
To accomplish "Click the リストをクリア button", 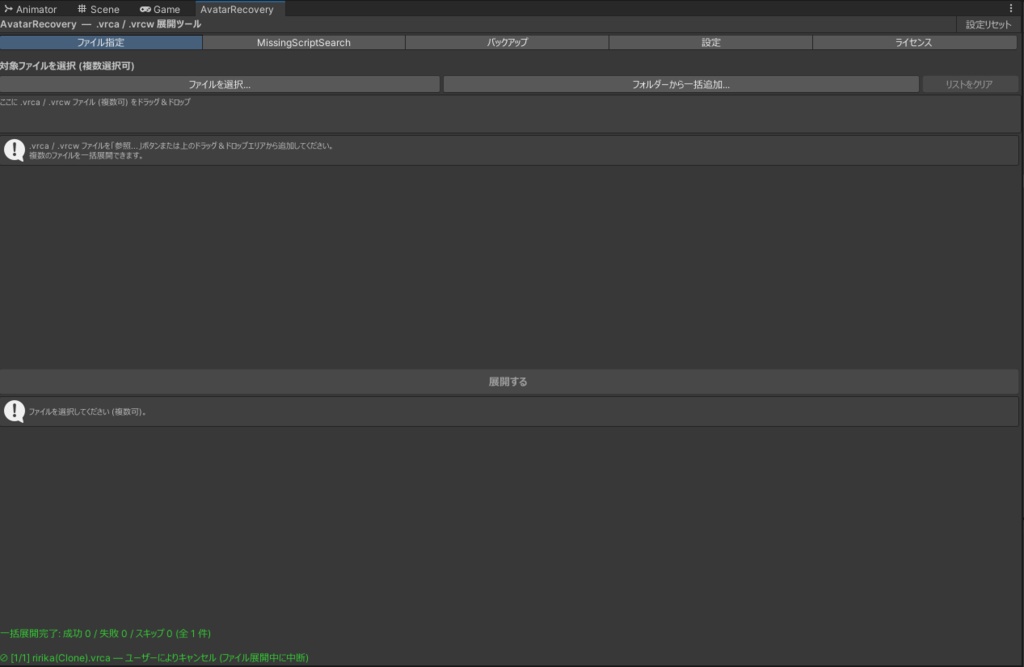I will point(969,84).
